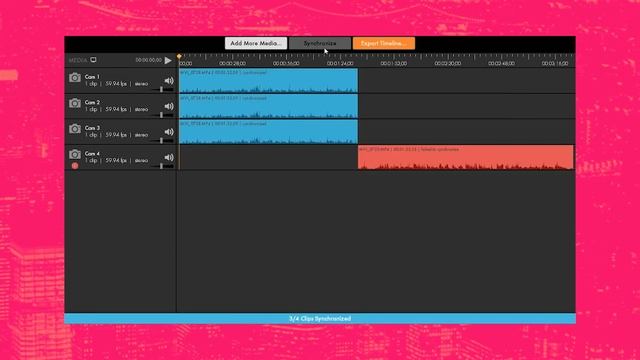Select the blue clip on Cam 2 track
Viewport: 640px width, 360px height.
click(x=268, y=106)
